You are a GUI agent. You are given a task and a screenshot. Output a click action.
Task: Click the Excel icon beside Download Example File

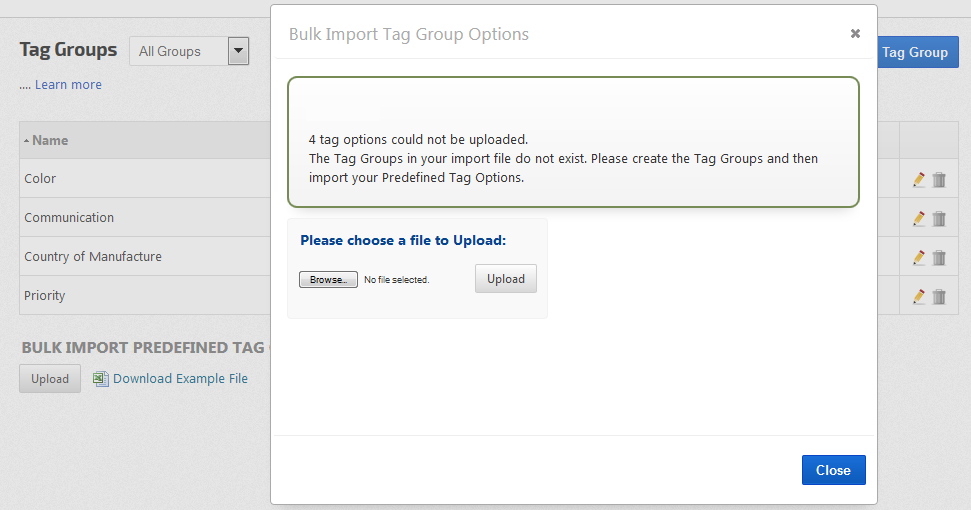coord(100,379)
